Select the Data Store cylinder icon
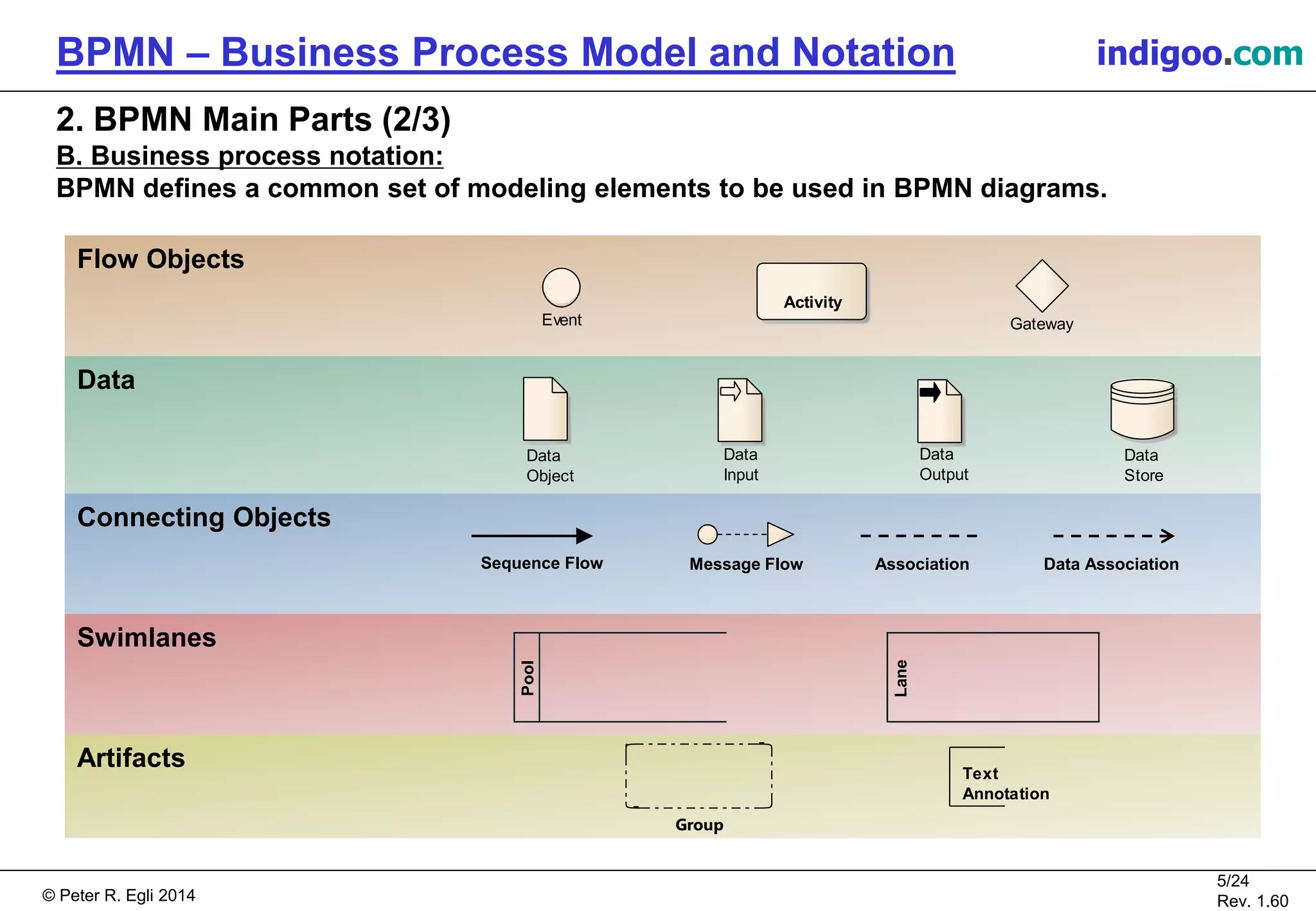This screenshot has height=911, width=1316. 1142,409
